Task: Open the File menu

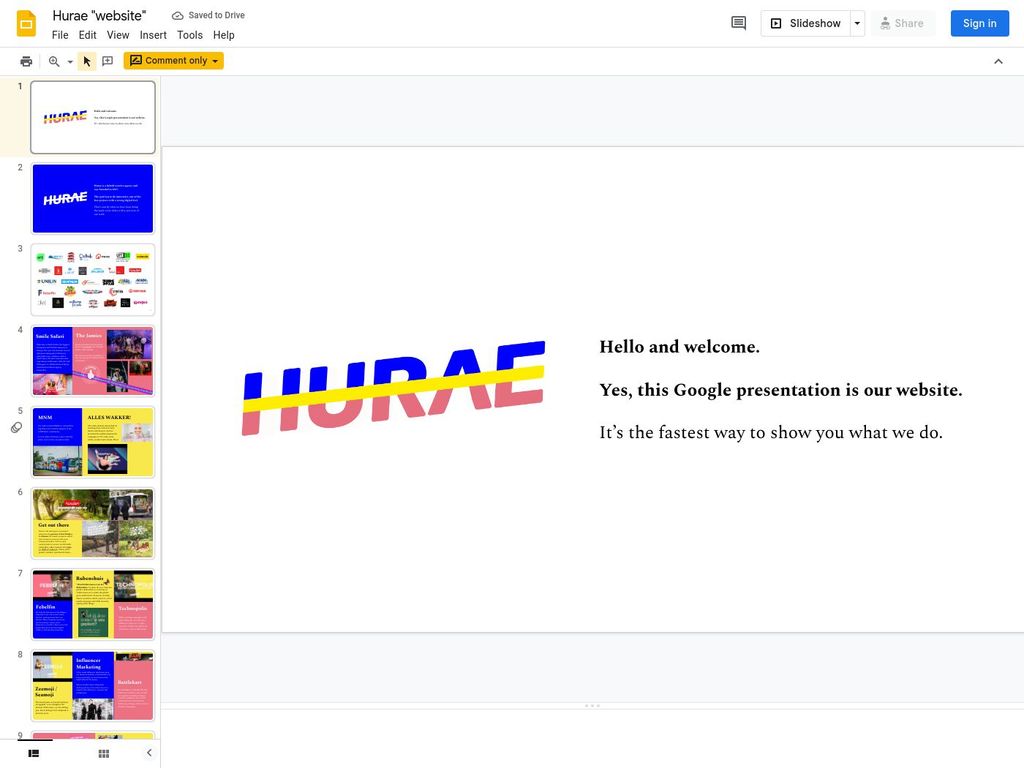Action: (60, 35)
